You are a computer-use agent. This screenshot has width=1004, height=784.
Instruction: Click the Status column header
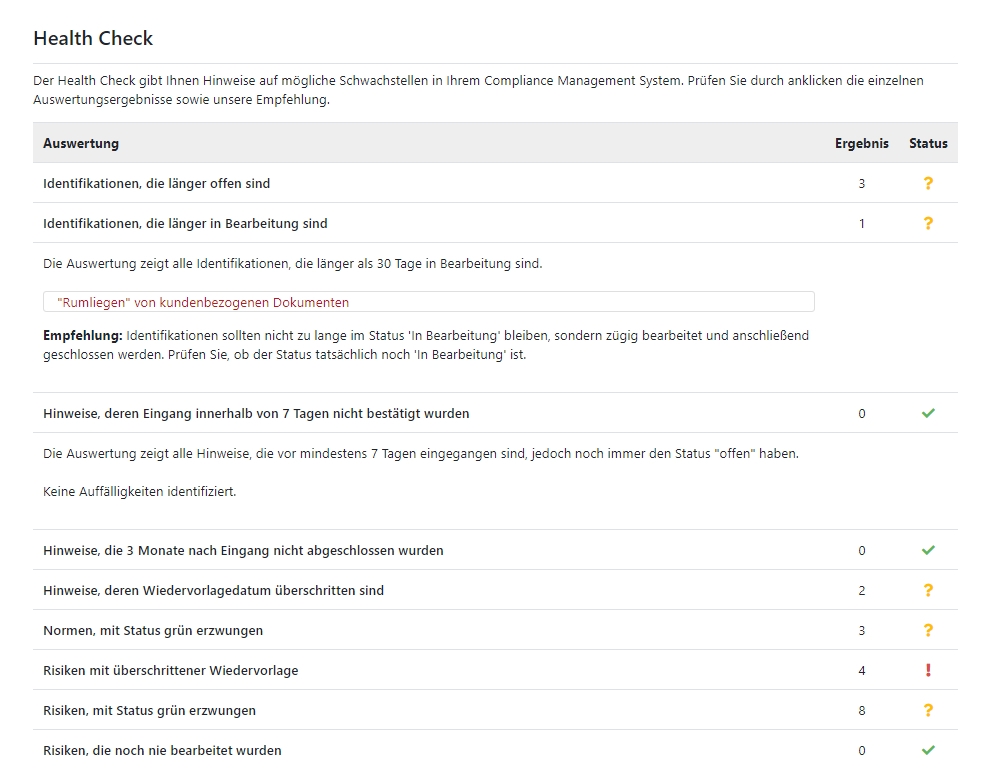coord(927,144)
